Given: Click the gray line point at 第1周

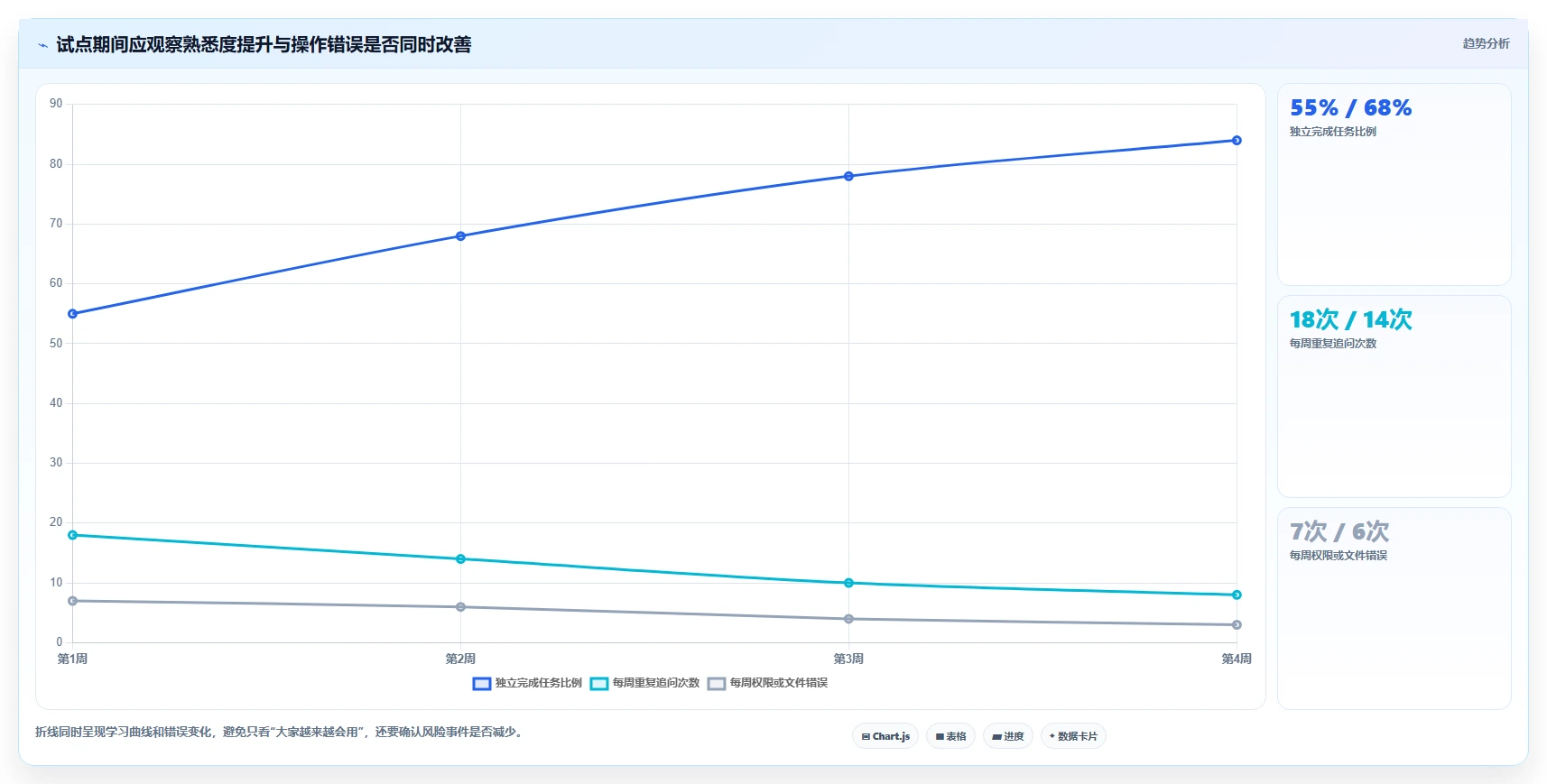Looking at the screenshot, I should [73, 601].
